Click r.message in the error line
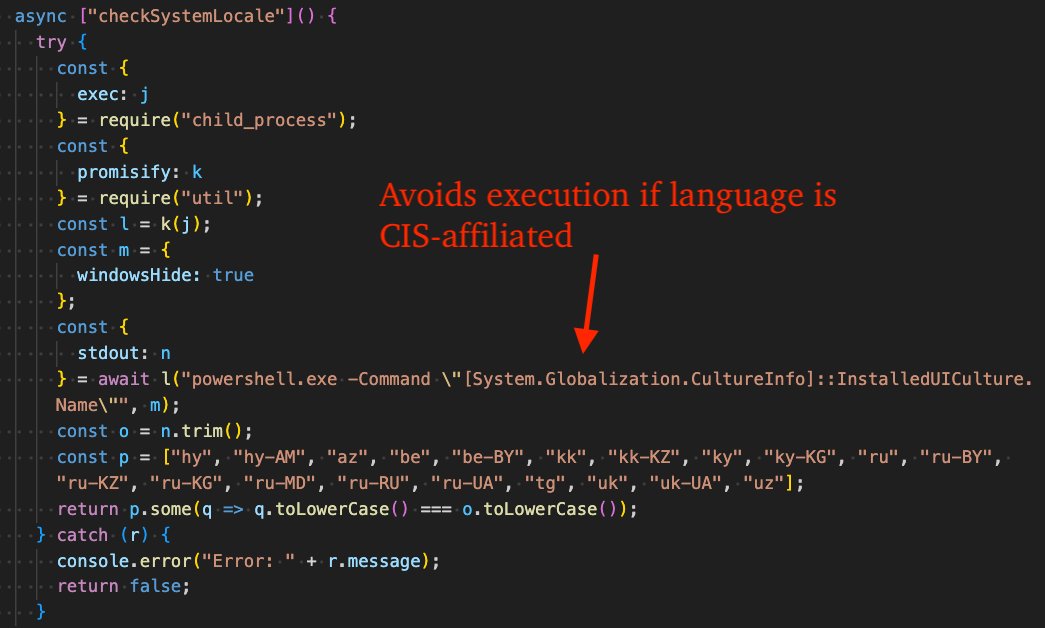The height and width of the screenshot is (628, 1045). click(374, 561)
